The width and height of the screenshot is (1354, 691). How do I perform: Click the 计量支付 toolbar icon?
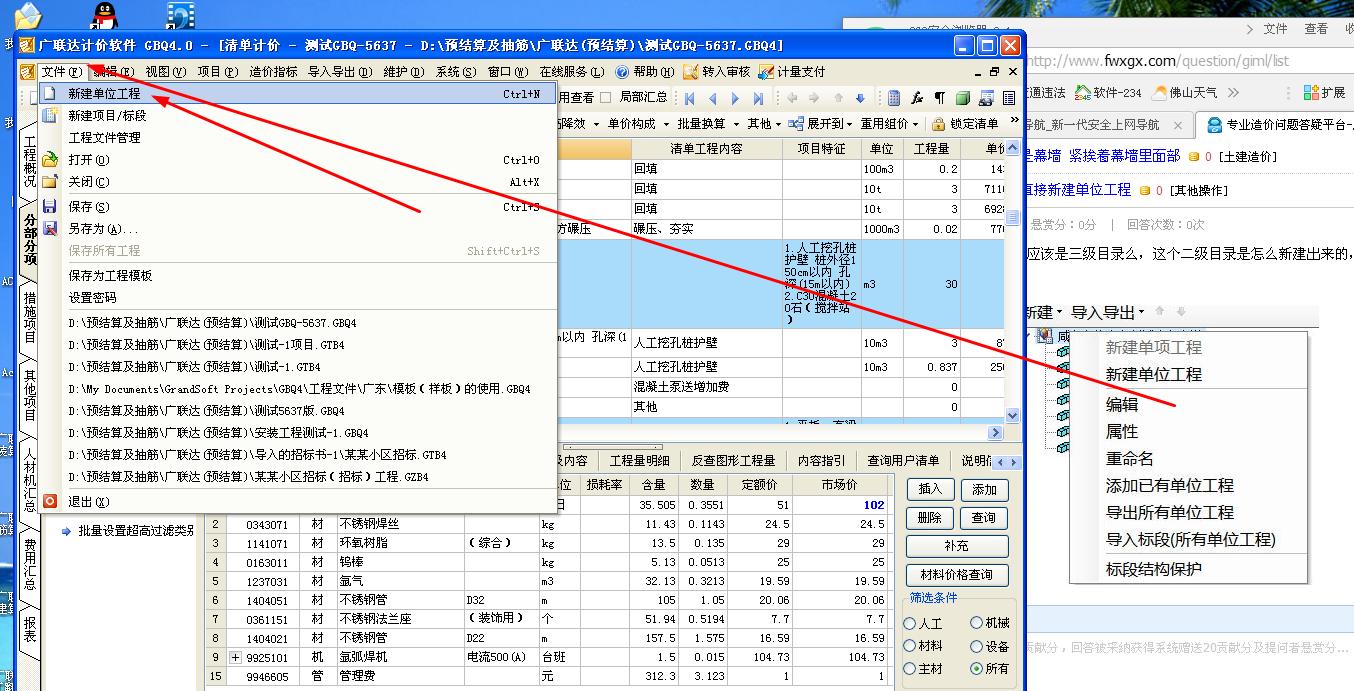coord(766,72)
